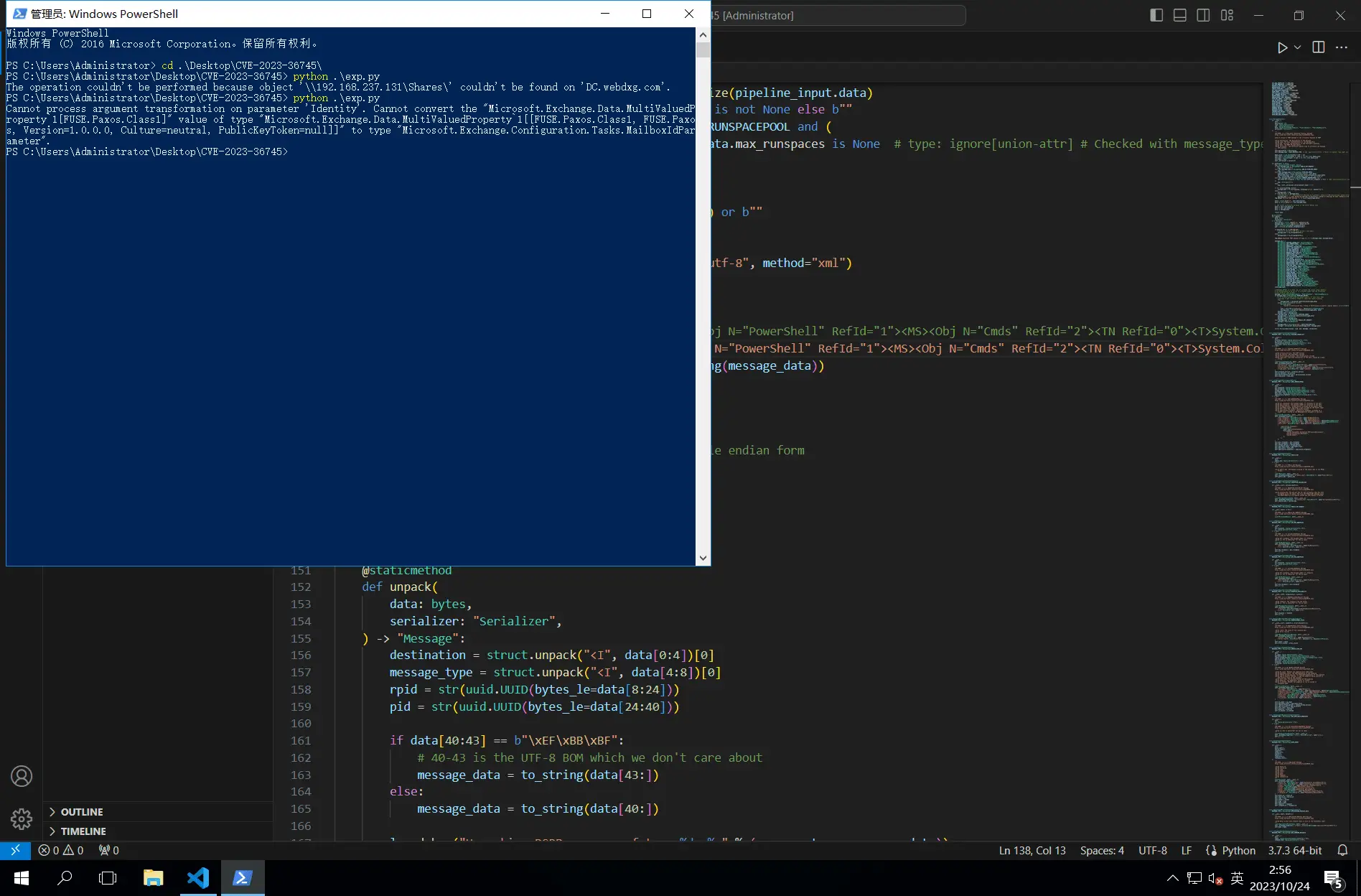
Task: Open the notifications bell in status bar
Action: tap(1342, 850)
